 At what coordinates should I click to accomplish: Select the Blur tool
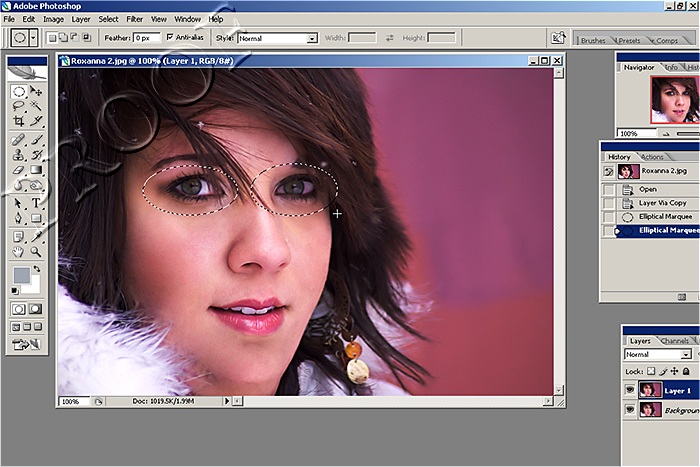(x=18, y=184)
